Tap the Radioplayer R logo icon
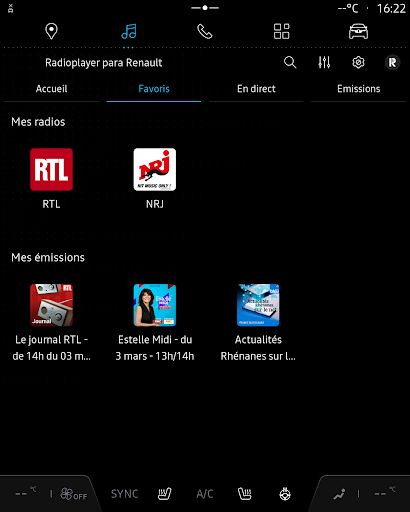This screenshot has height=512, width=410. coord(392,62)
